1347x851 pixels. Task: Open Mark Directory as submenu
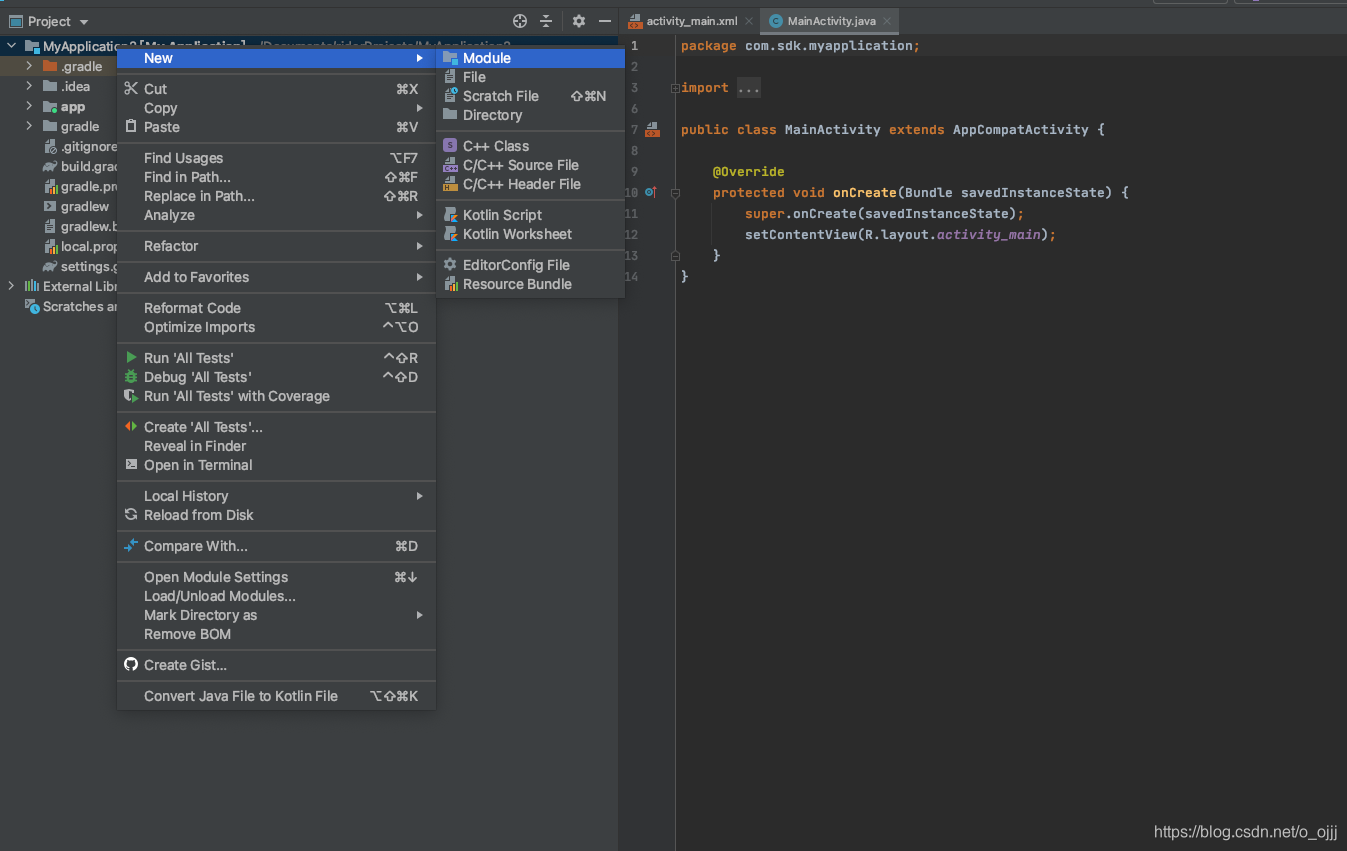276,615
